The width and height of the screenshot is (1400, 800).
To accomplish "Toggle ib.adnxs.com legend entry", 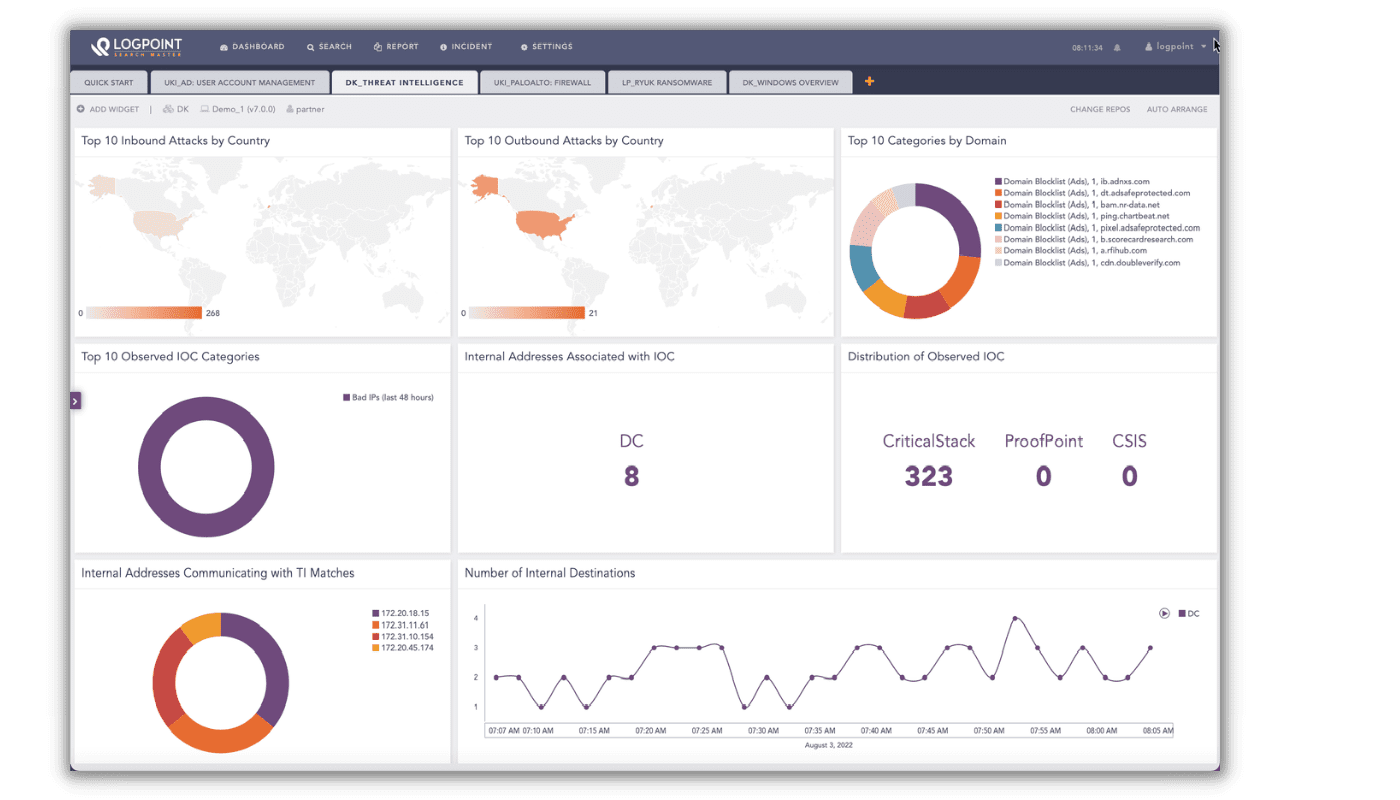I will [1072, 181].
